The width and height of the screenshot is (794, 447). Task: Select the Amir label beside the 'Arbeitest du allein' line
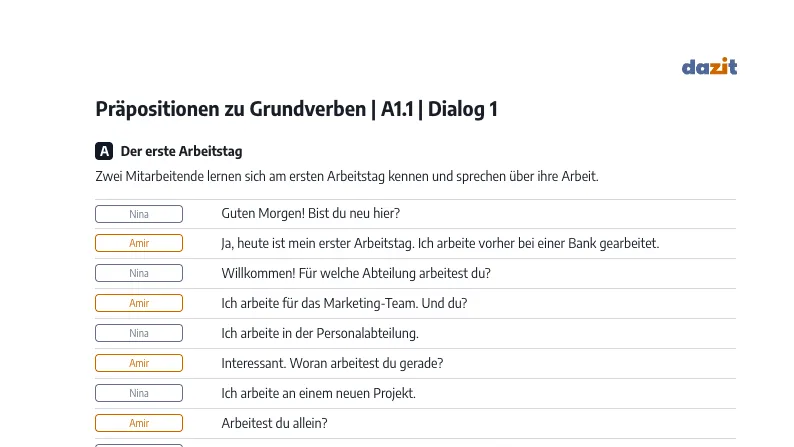[139, 423]
